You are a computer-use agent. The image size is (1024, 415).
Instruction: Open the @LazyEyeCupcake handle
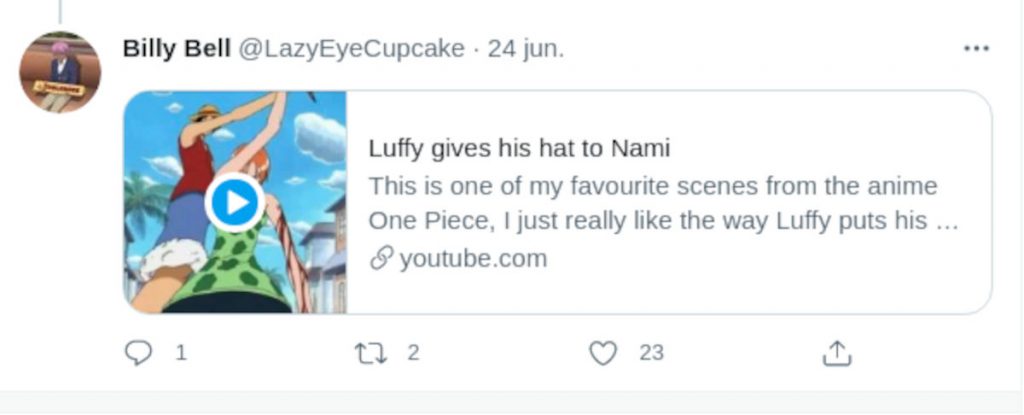click(350, 49)
